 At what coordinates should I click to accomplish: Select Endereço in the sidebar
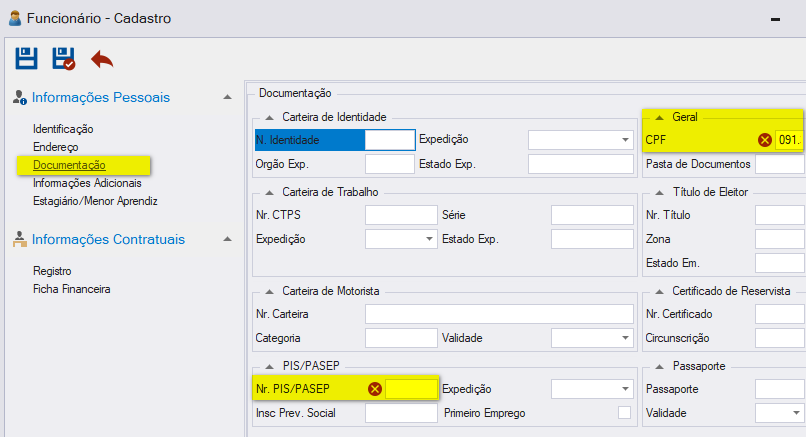(56, 147)
